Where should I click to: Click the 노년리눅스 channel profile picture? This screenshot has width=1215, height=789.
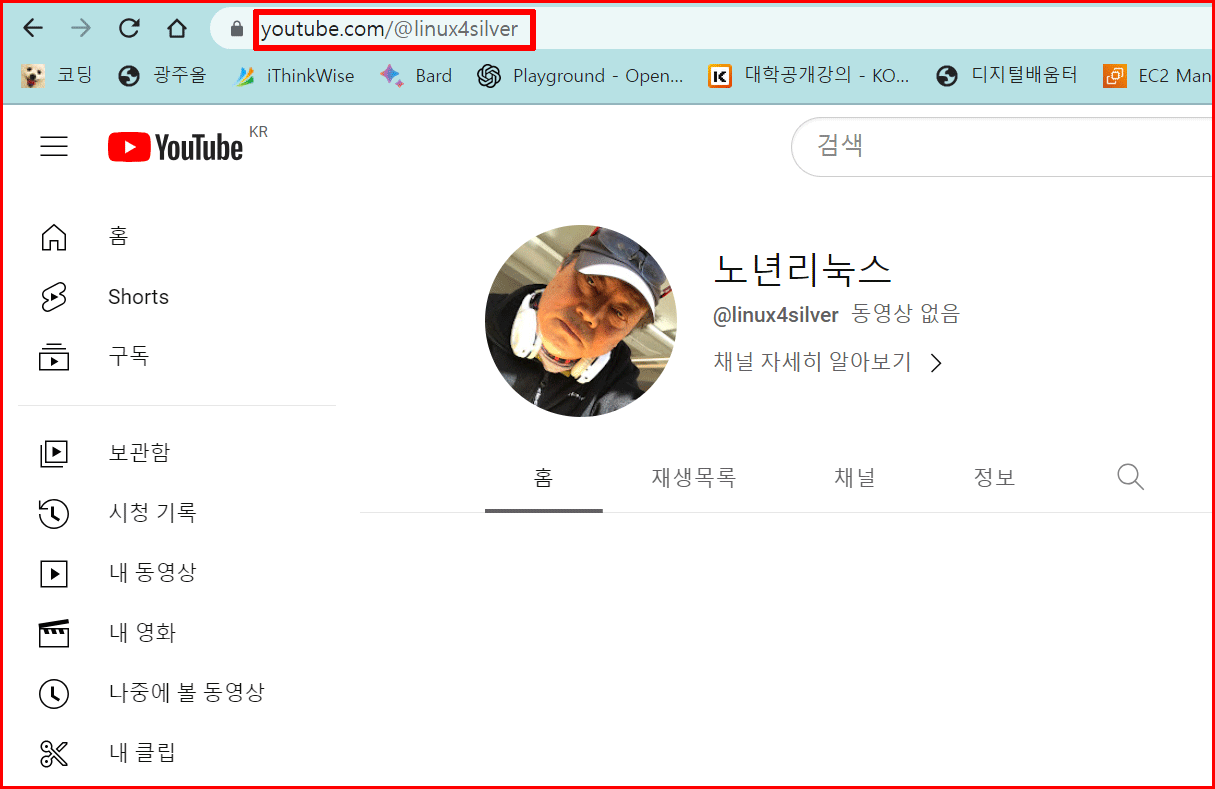coord(581,321)
